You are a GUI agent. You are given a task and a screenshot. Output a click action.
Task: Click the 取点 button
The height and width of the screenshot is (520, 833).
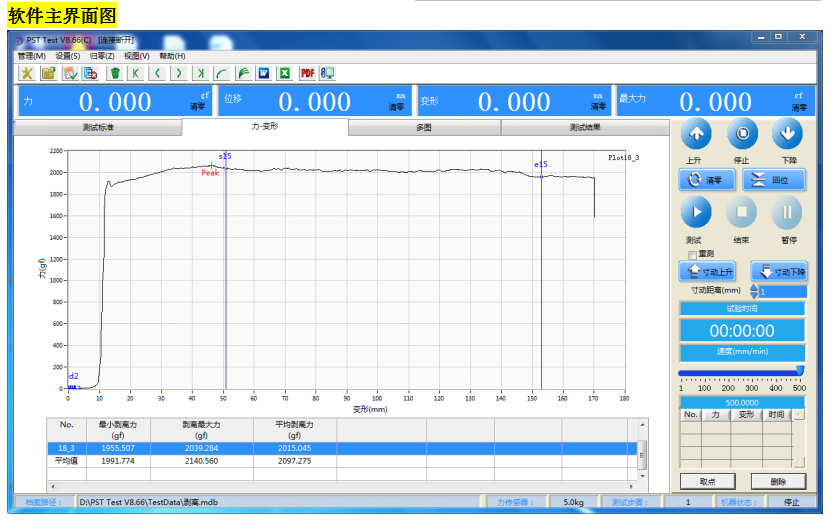tap(707, 482)
